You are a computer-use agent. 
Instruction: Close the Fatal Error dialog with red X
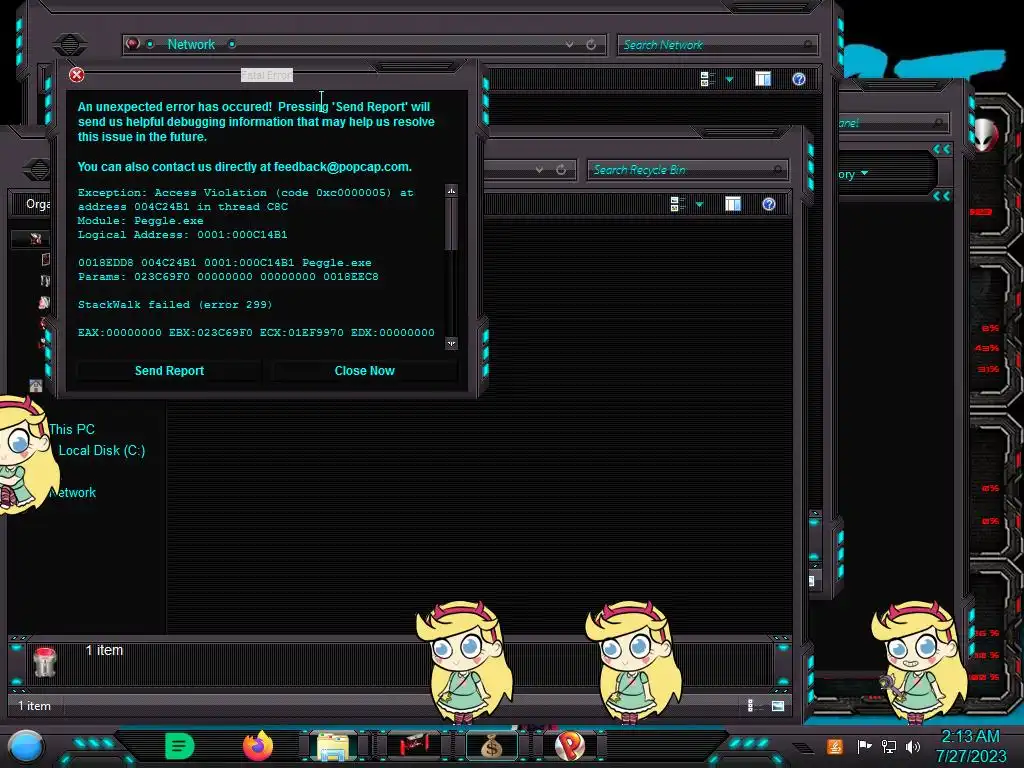[76, 75]
